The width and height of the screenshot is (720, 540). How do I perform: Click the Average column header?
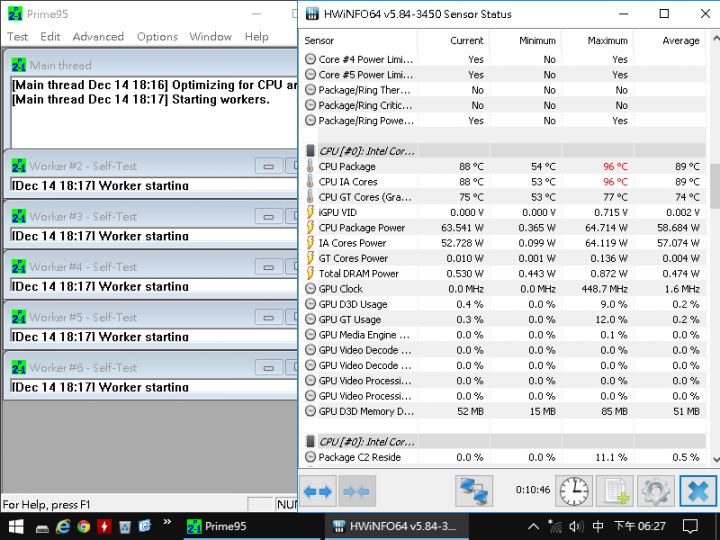pos(669,41)
